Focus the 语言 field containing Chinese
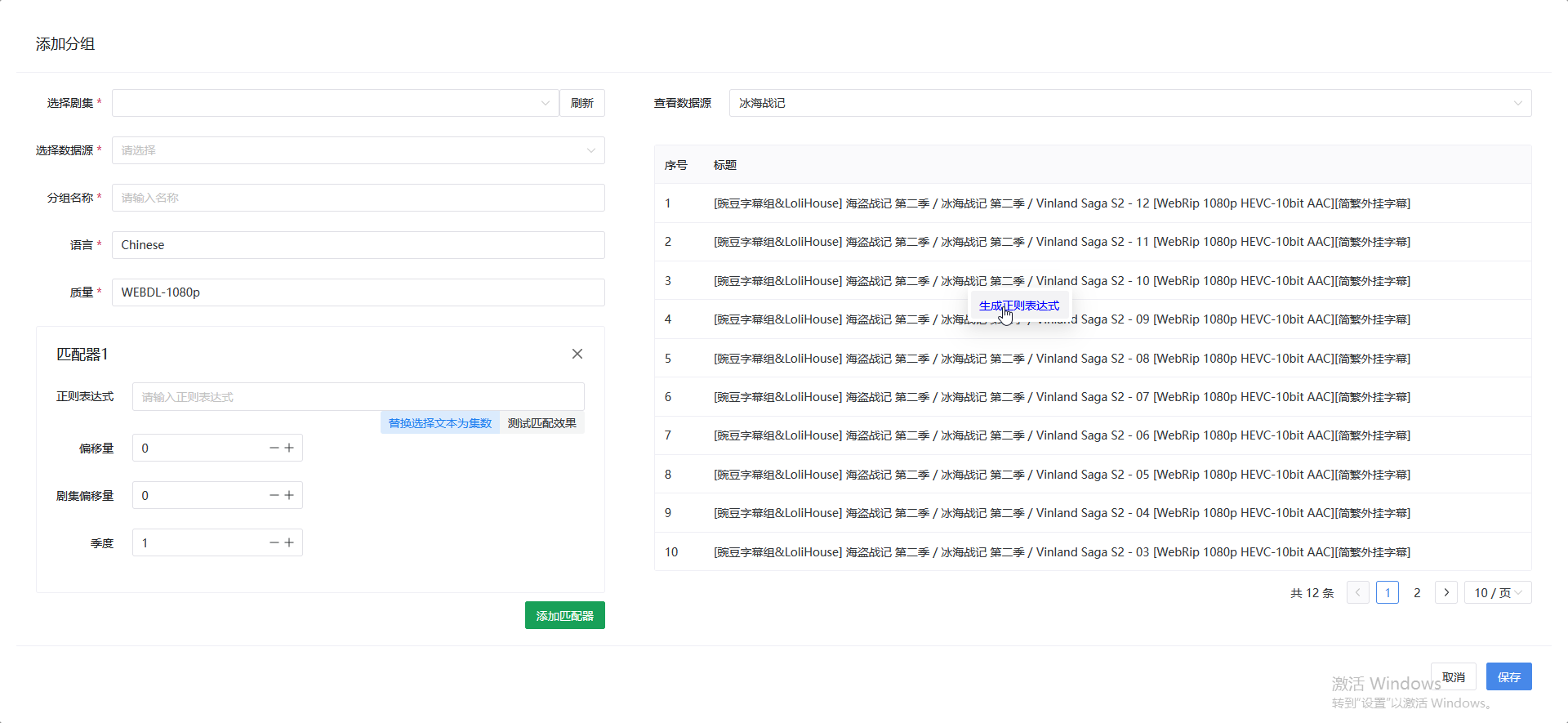1568x723 pixels. pos(359,245)
